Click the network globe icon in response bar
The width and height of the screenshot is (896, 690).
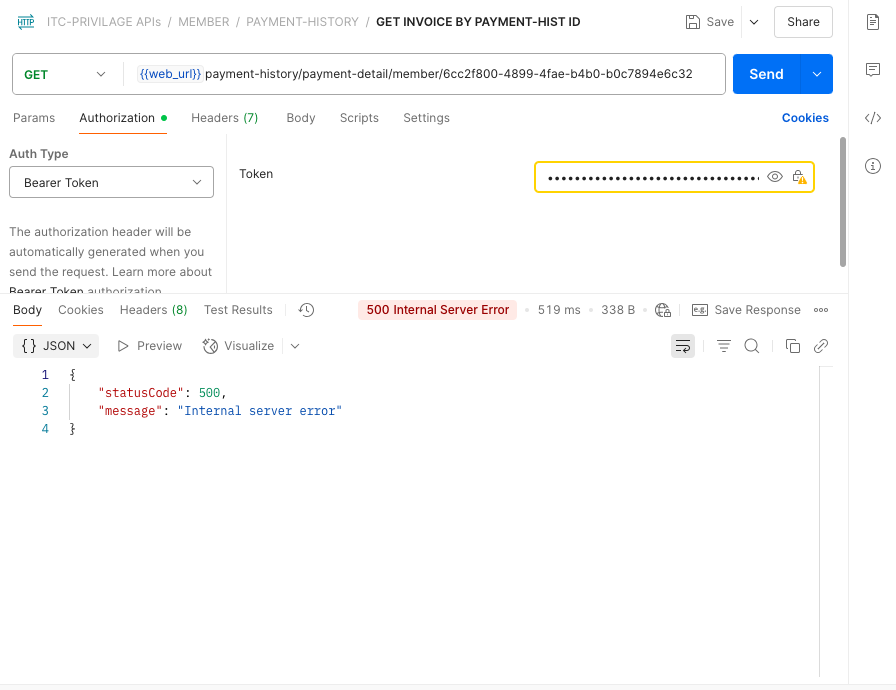(663, 310)
